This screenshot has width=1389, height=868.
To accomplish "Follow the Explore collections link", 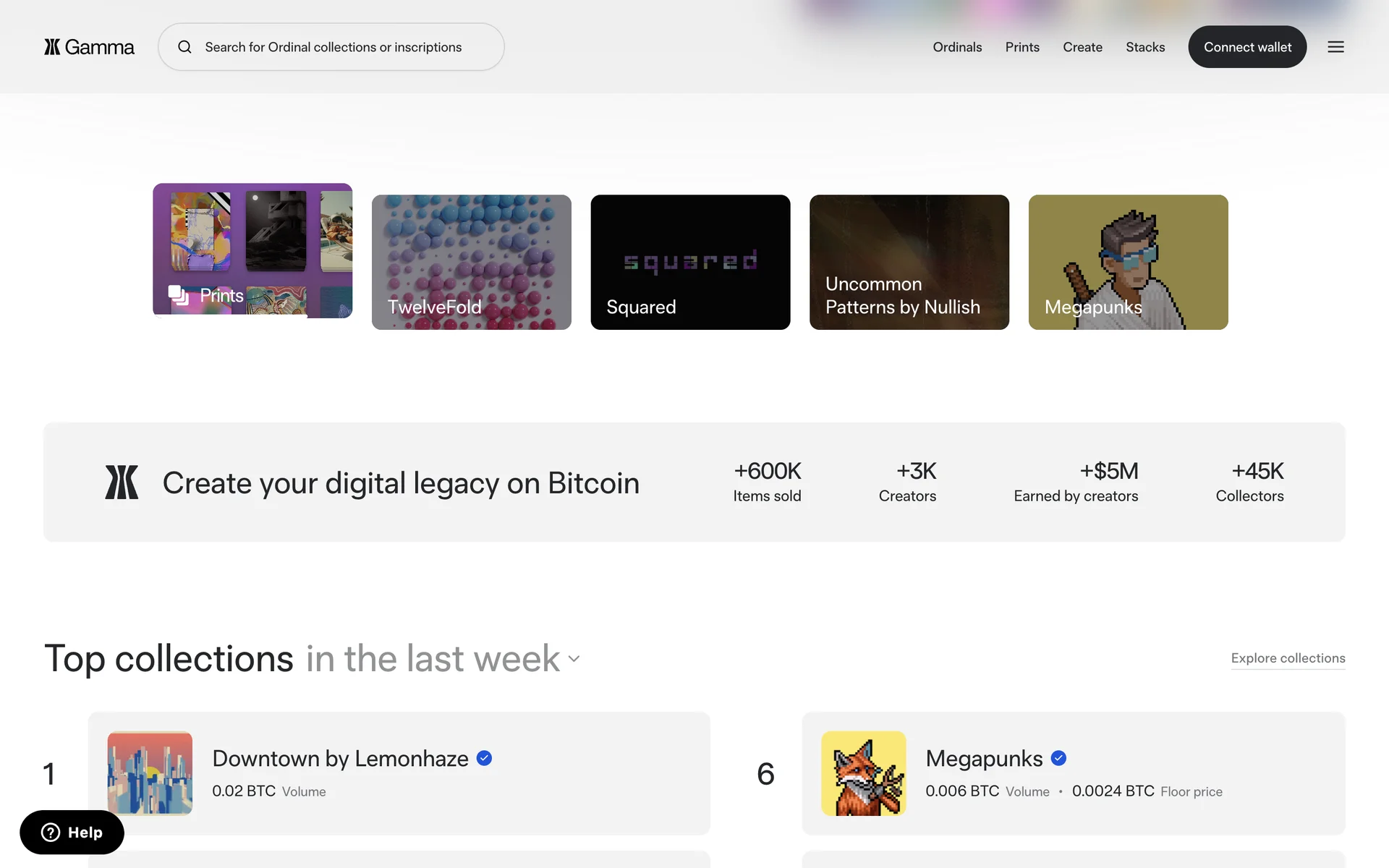I will pos(1288,658).
